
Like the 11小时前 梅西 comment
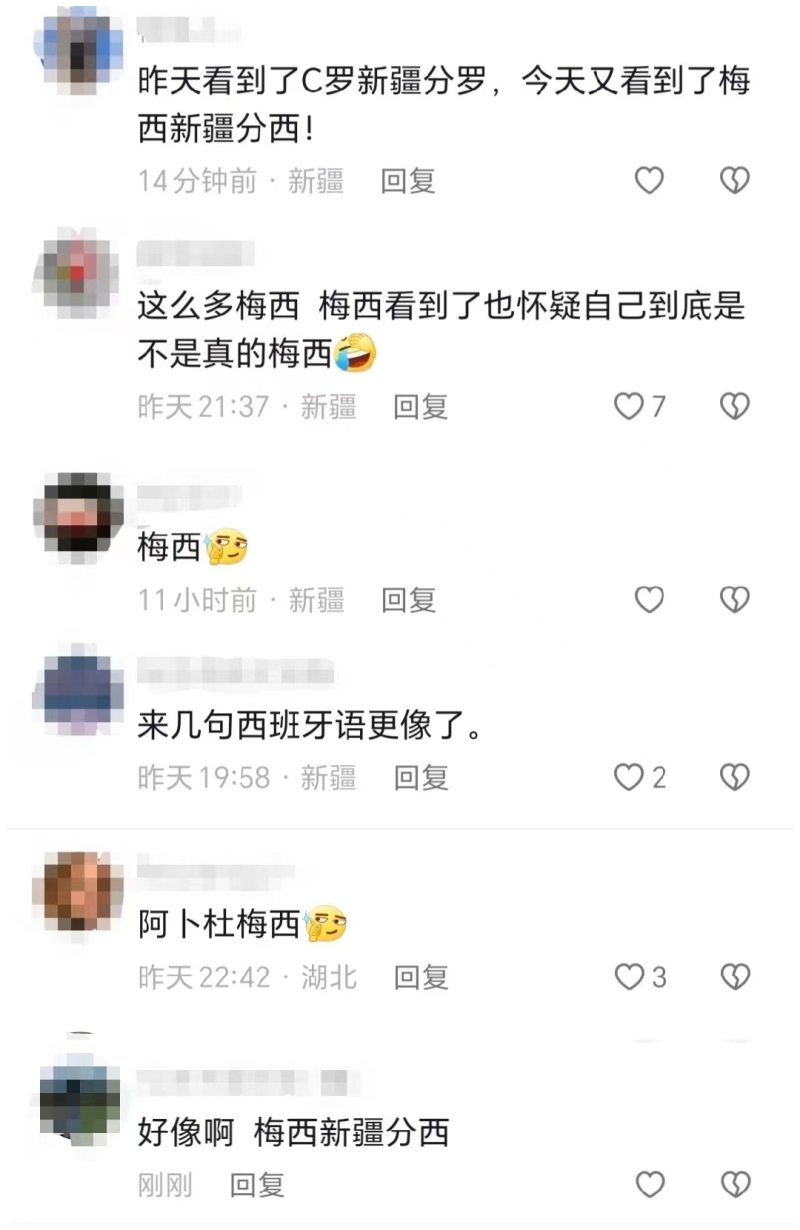(650, 599)
